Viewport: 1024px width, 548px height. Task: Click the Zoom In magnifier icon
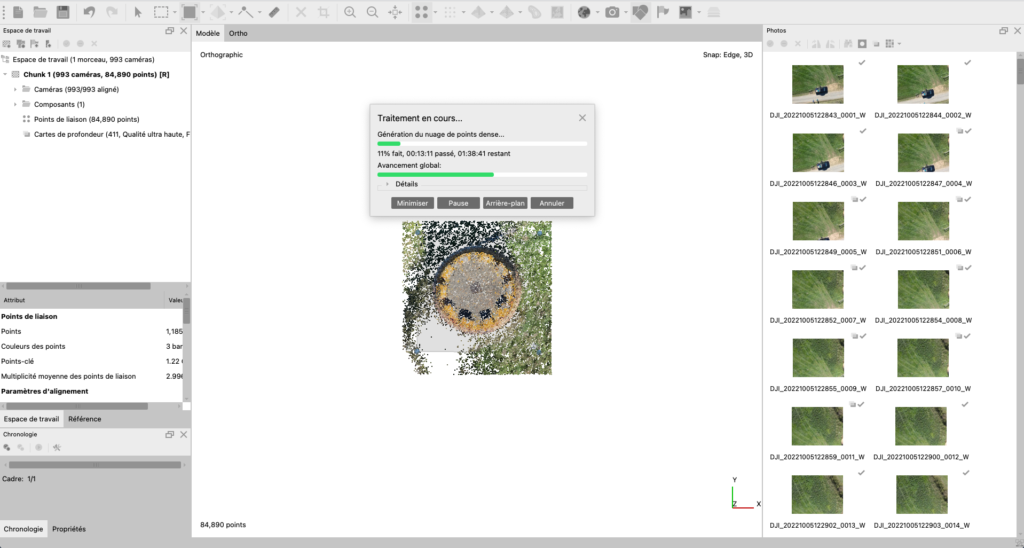click(x=350, y=12)
